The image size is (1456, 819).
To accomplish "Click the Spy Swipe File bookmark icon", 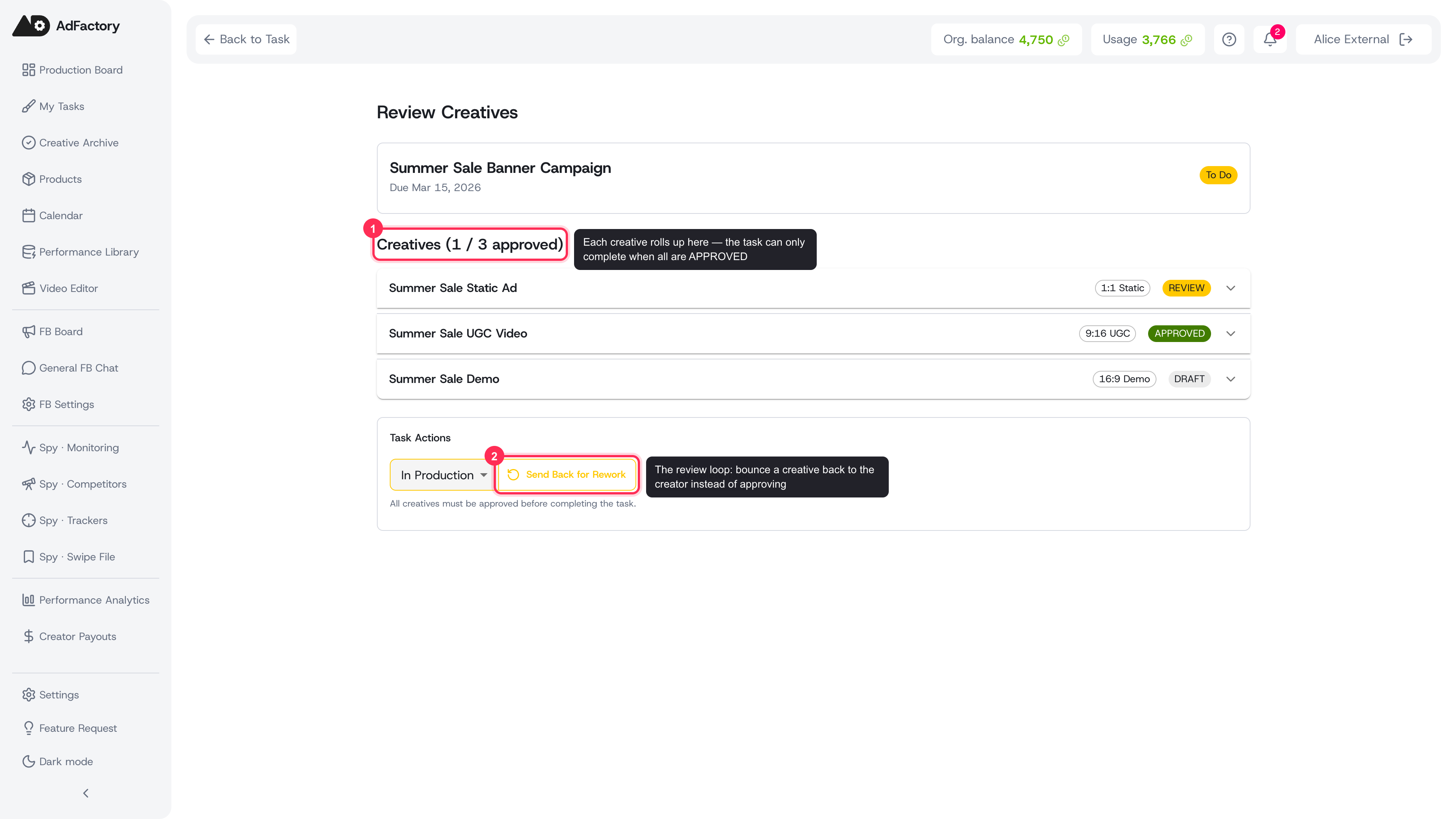I will (28, 557).
